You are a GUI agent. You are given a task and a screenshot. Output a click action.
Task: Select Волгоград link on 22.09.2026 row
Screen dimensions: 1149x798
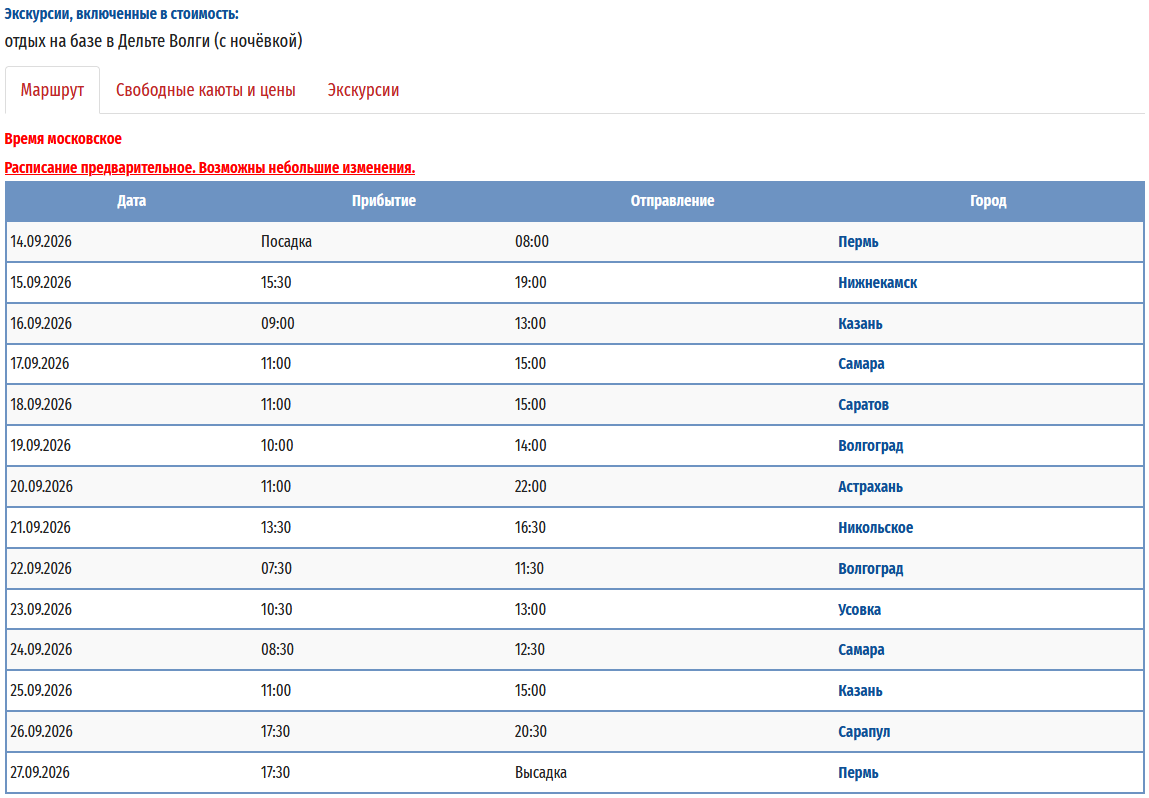tap(870, 569)
